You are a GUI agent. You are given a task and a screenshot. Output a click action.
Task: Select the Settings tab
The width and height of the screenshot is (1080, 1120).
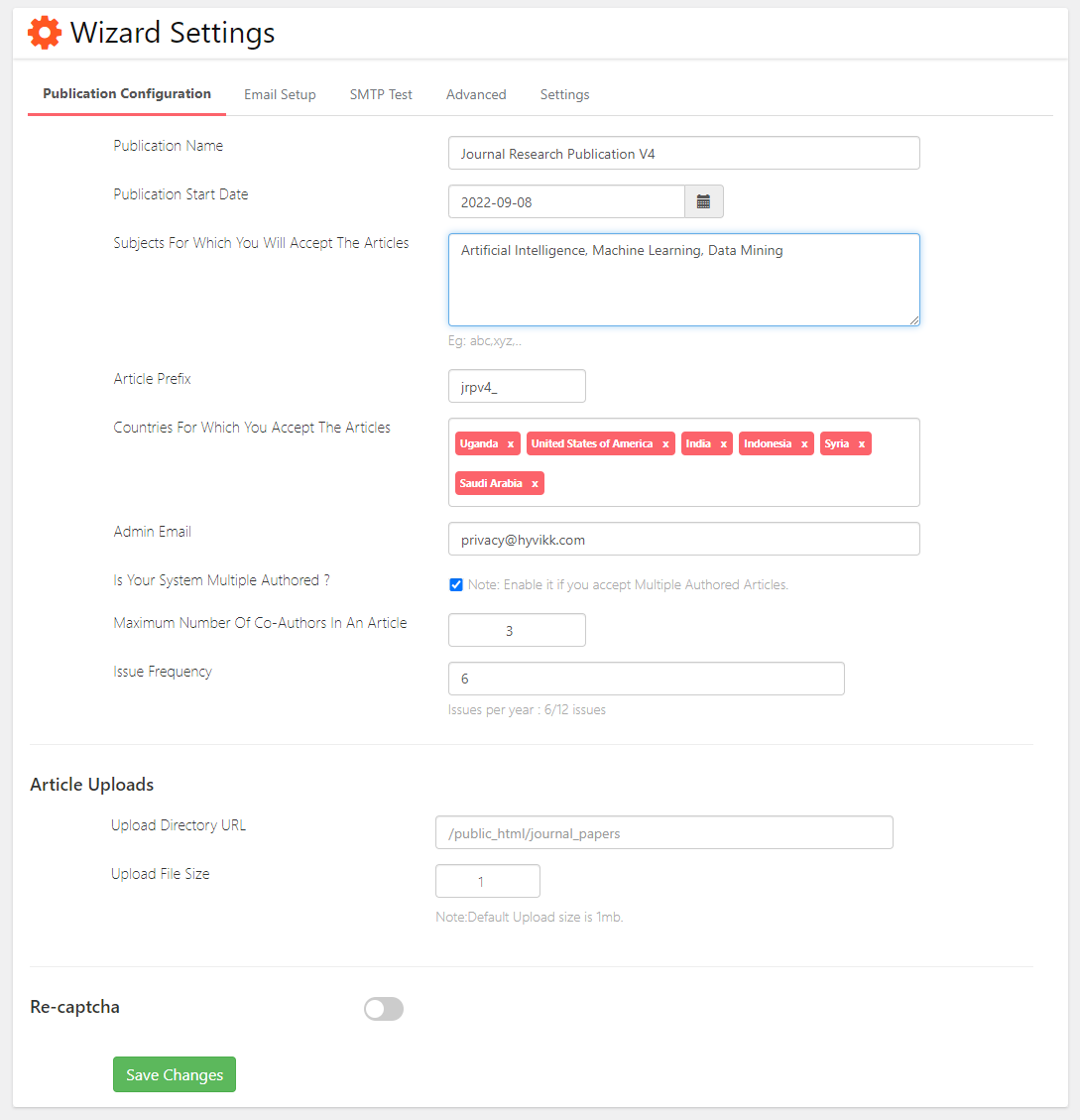coord(564,95)
